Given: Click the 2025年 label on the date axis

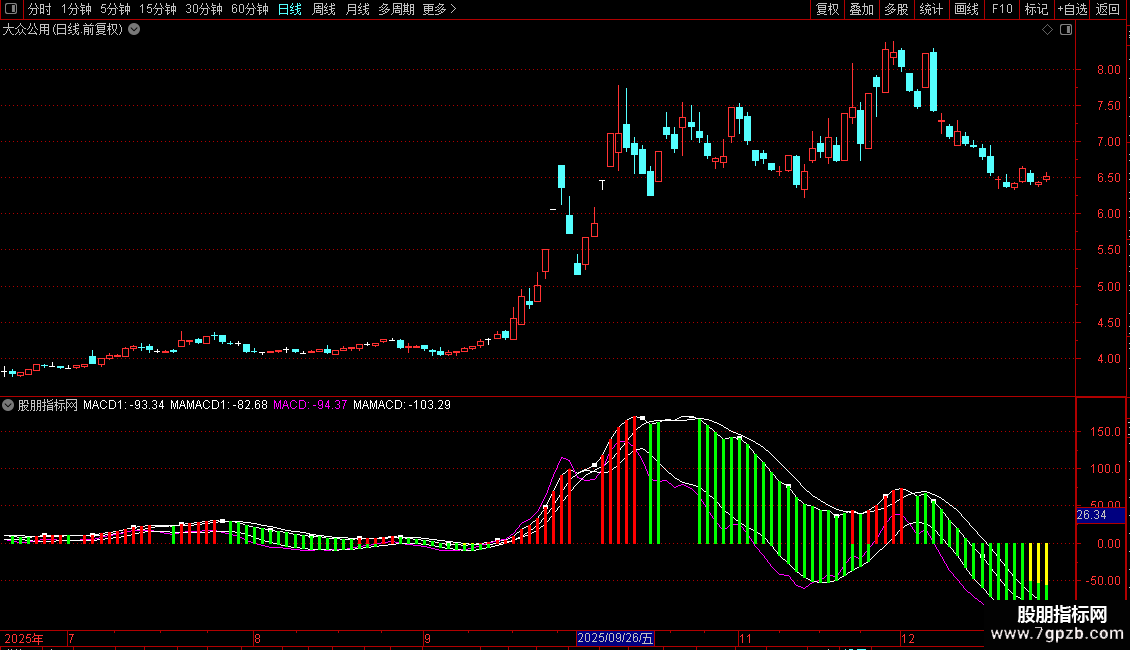Looking at the screenshot, I should pos(24,638).
